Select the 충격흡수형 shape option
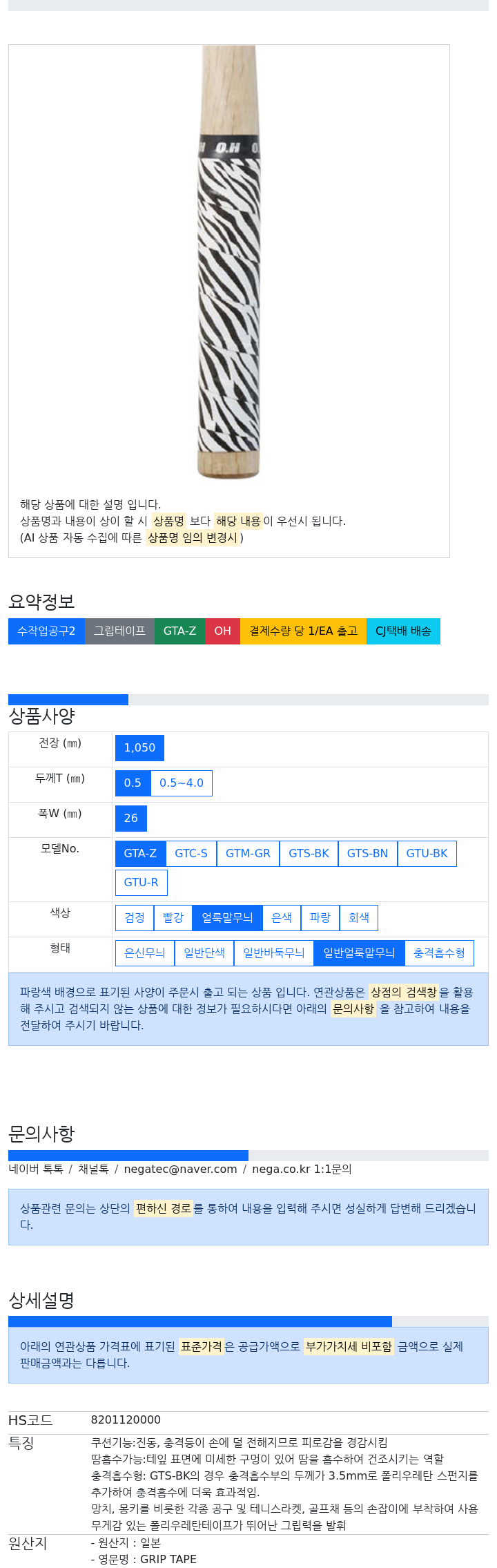The image size is (497, 1568). (x=439, y=953)
